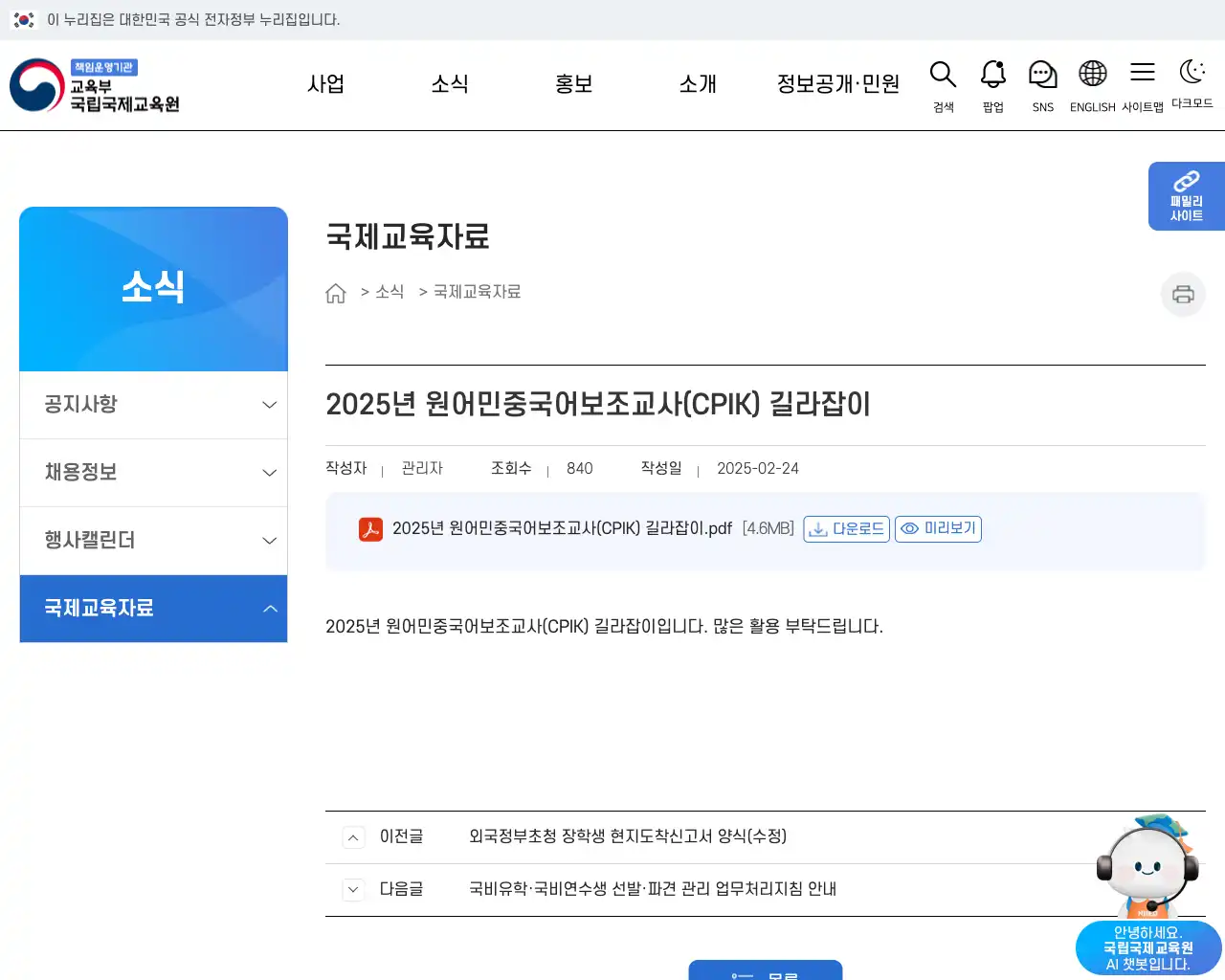The height and width of the screenshot is (980, 1225).
Task: Open previous post about 외국정부초청 장학생 현지도착신고서
Action: [x=628, y=836]
